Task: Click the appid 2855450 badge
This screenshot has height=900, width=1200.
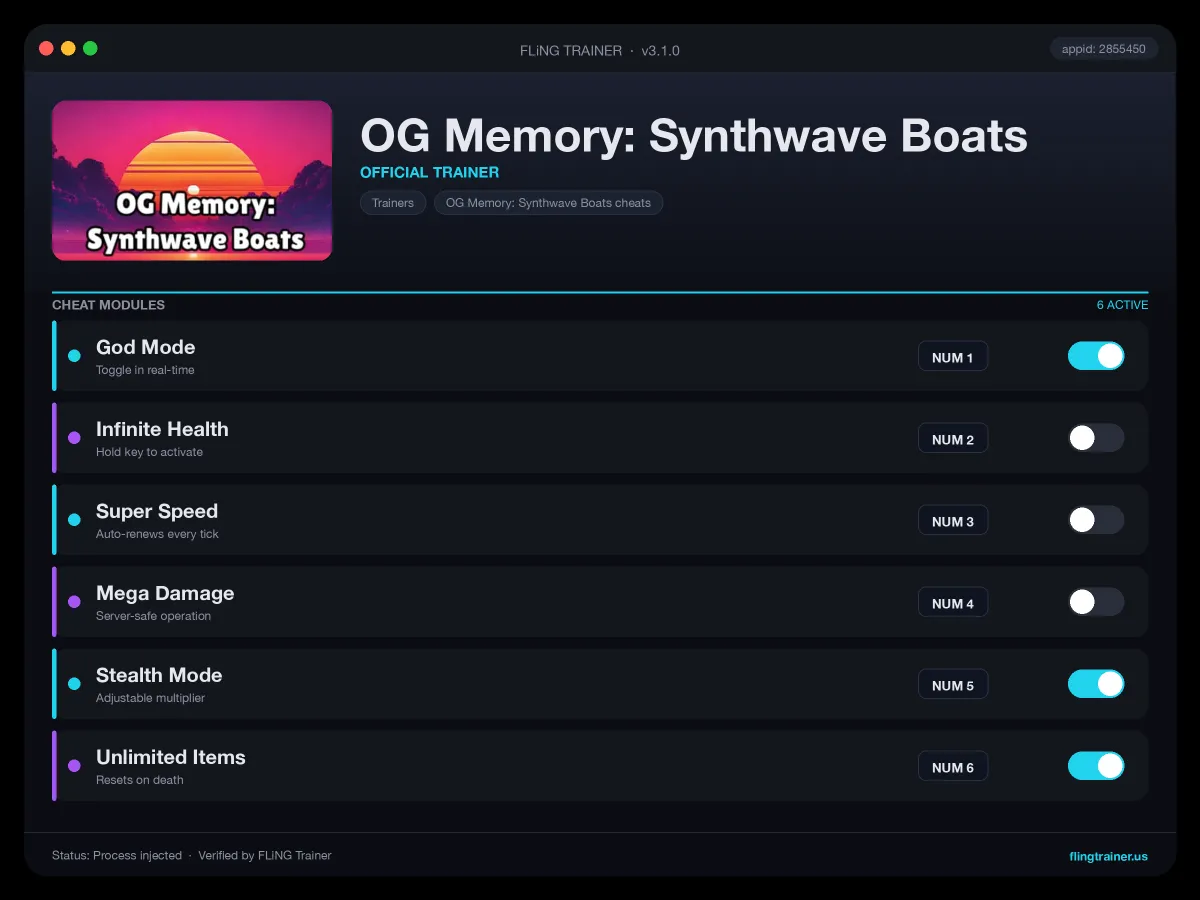Action: [1104, 49]
